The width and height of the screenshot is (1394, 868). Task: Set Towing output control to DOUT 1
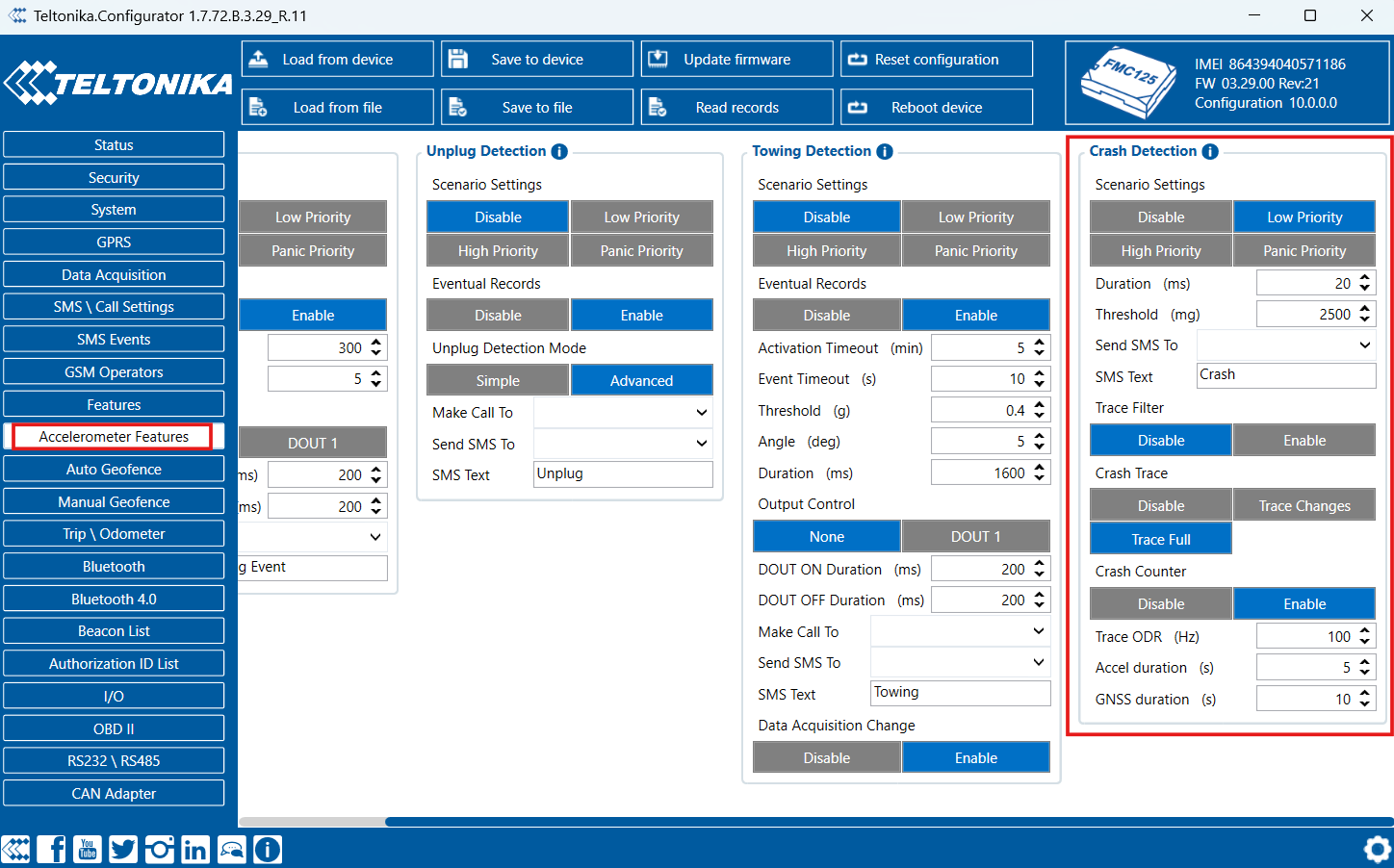(976, 536)
